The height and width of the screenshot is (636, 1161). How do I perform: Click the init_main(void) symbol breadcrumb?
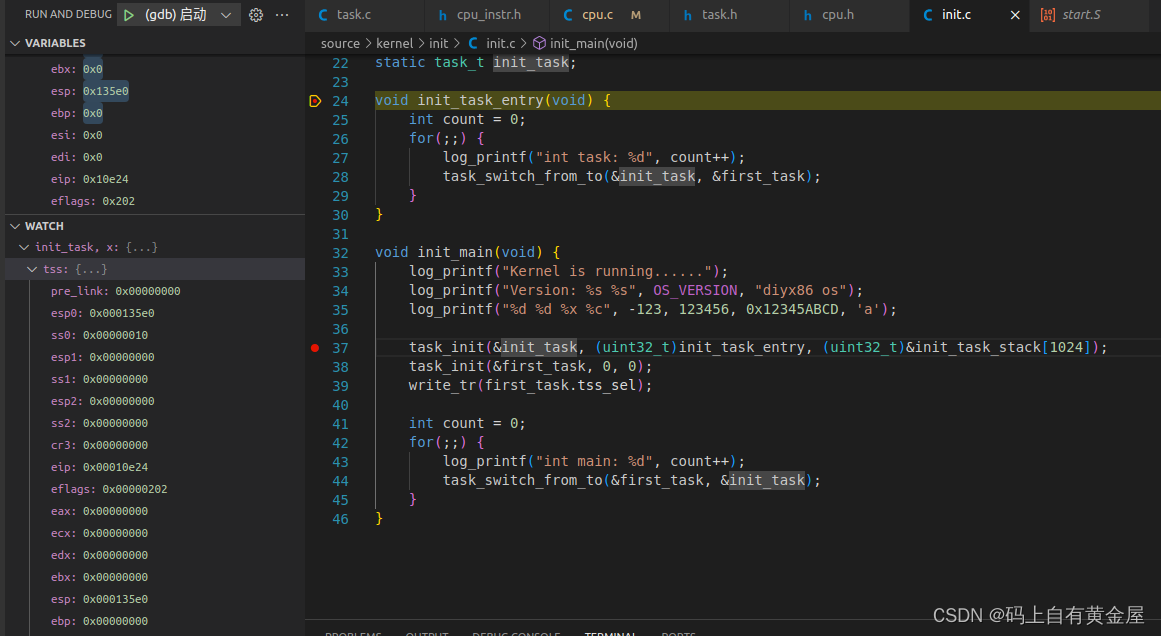tap(593, 44)
